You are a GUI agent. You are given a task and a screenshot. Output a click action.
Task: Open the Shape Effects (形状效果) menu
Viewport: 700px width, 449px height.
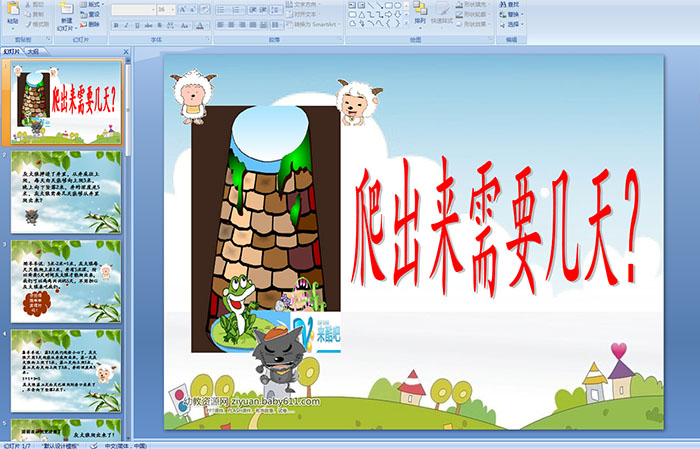(x=473, y=24)
